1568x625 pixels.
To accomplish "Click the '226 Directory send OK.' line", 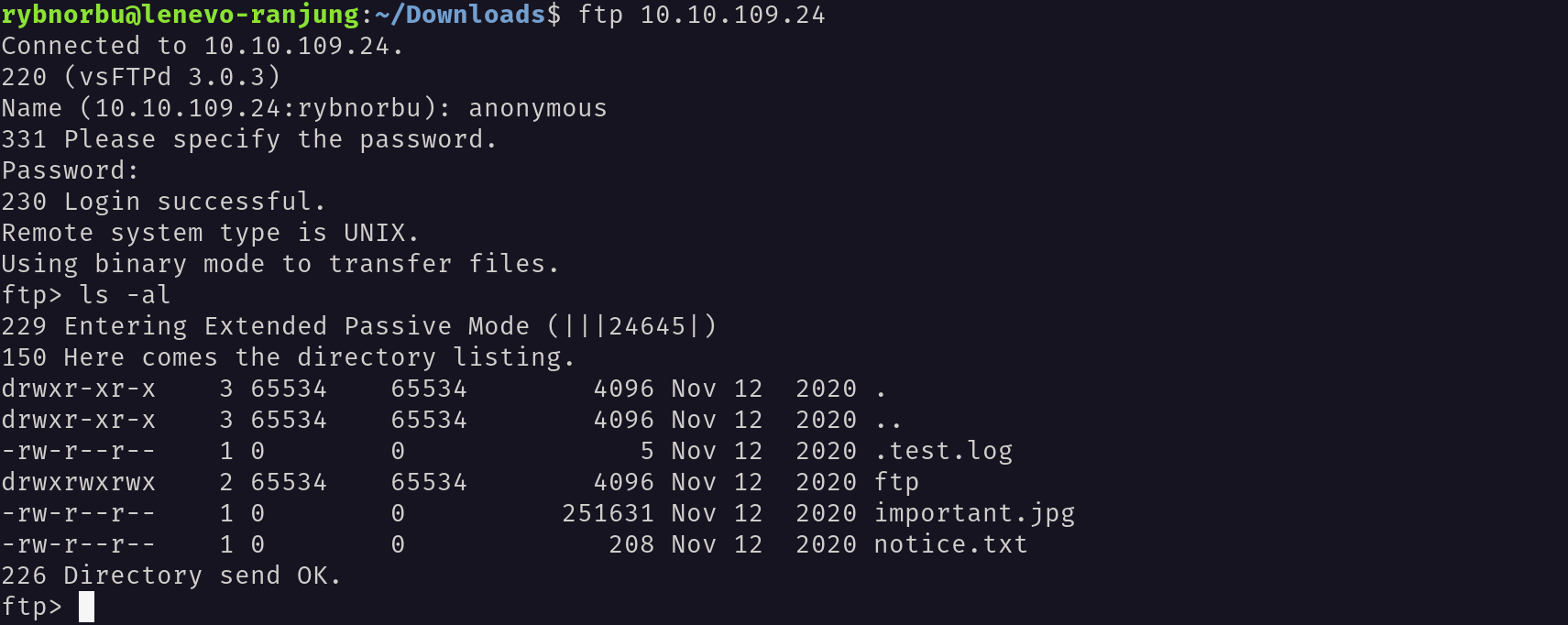I will tap(171, 576).
